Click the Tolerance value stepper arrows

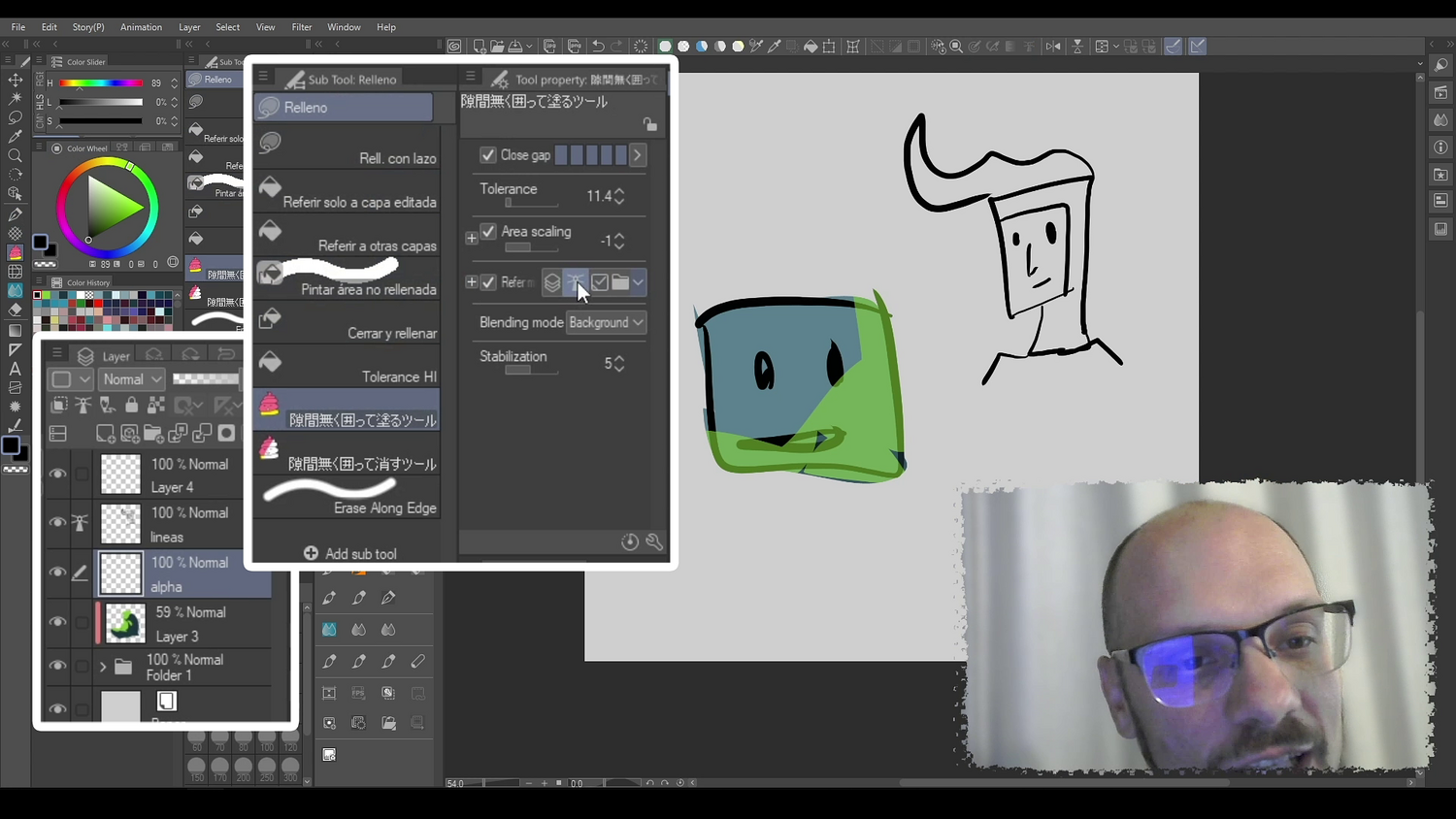(619, 196)
